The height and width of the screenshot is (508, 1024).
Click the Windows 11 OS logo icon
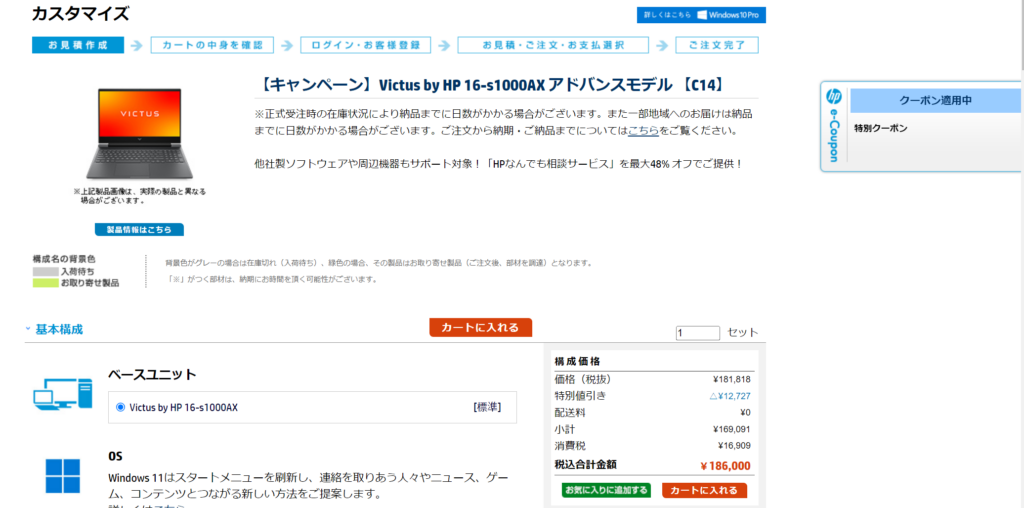point(63,475)
